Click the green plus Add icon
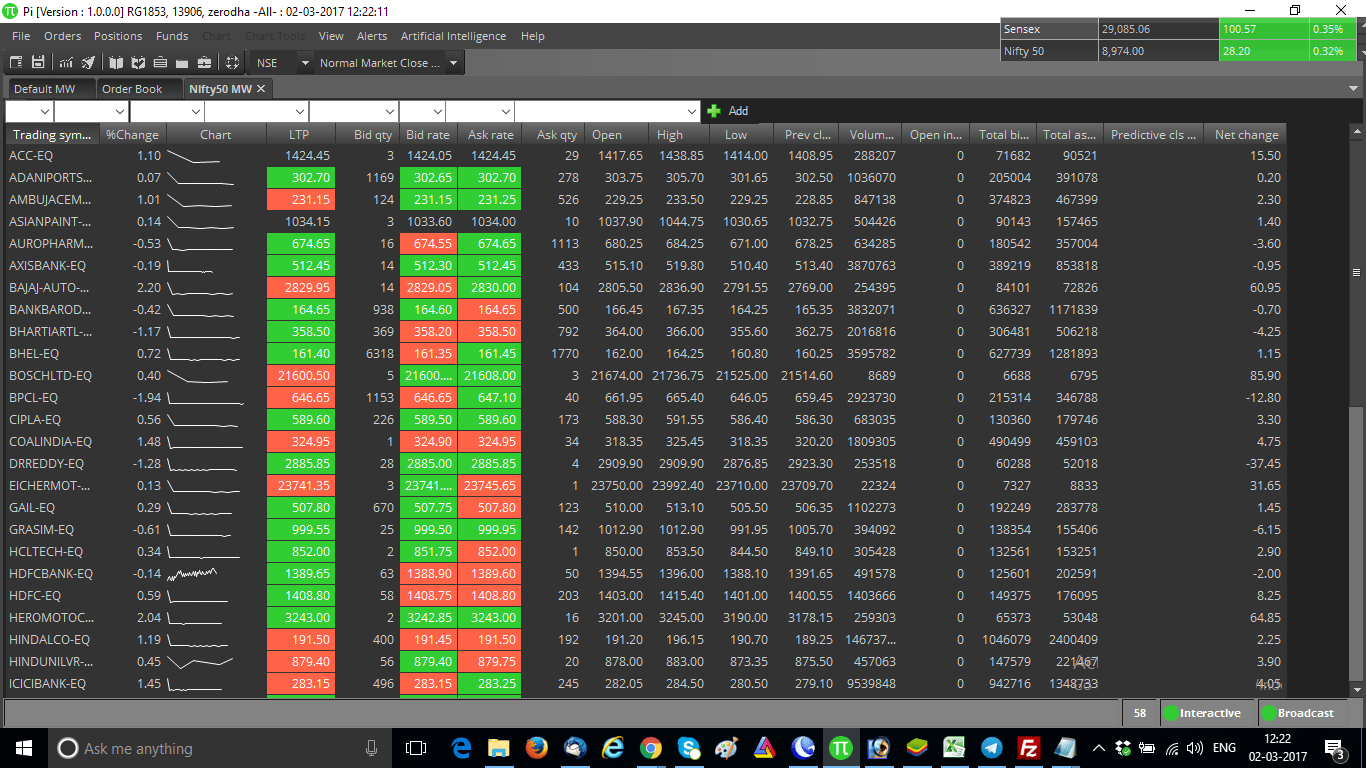 (714, 111)
